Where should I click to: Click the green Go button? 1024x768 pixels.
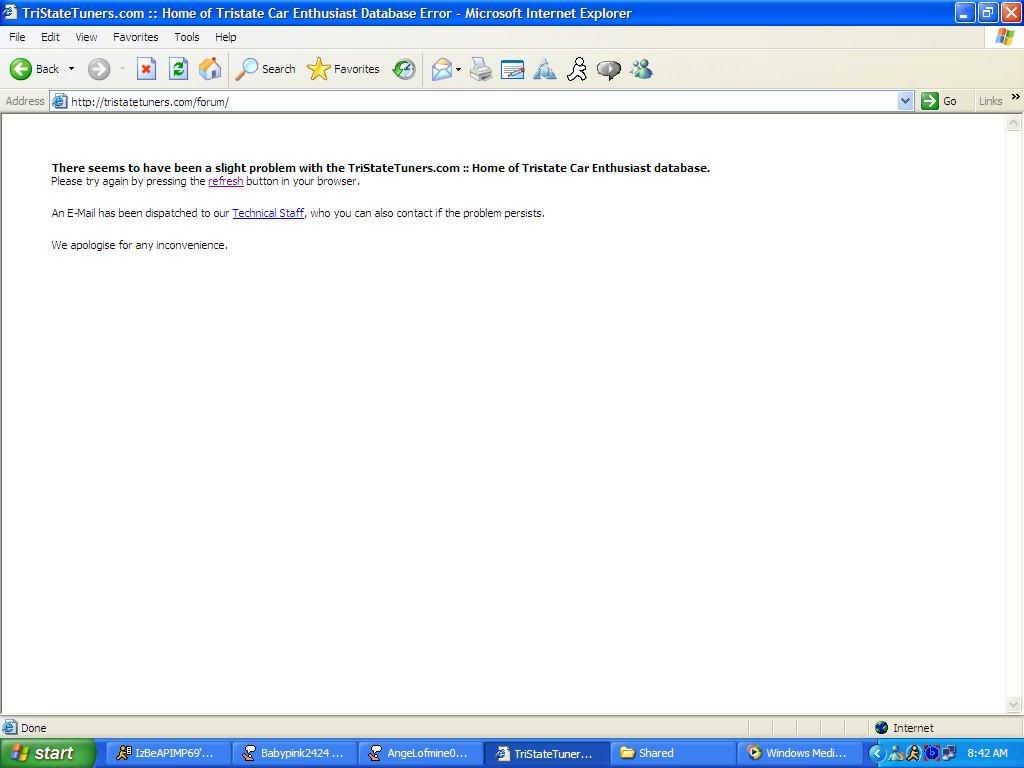pos(939,101)
